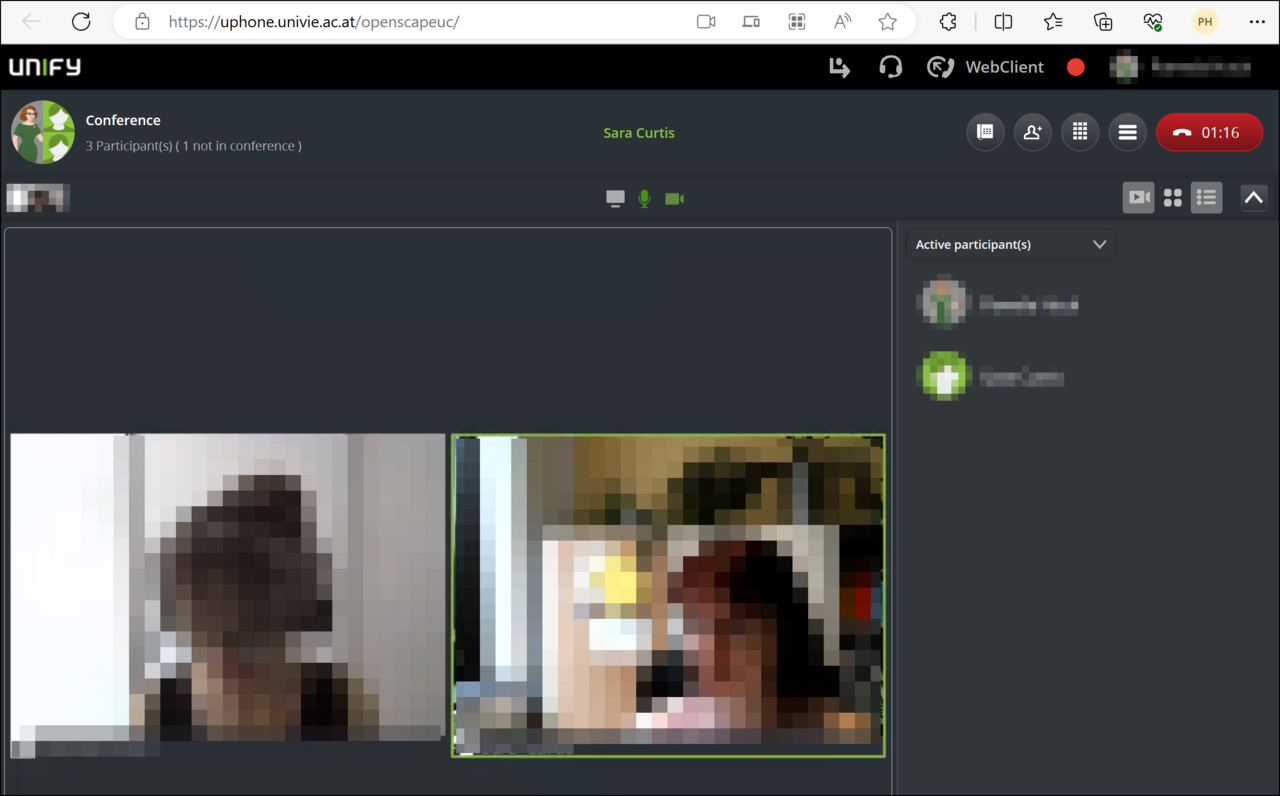
Task: Click the WebClient phone icon
Action: (x=940, y=67)
